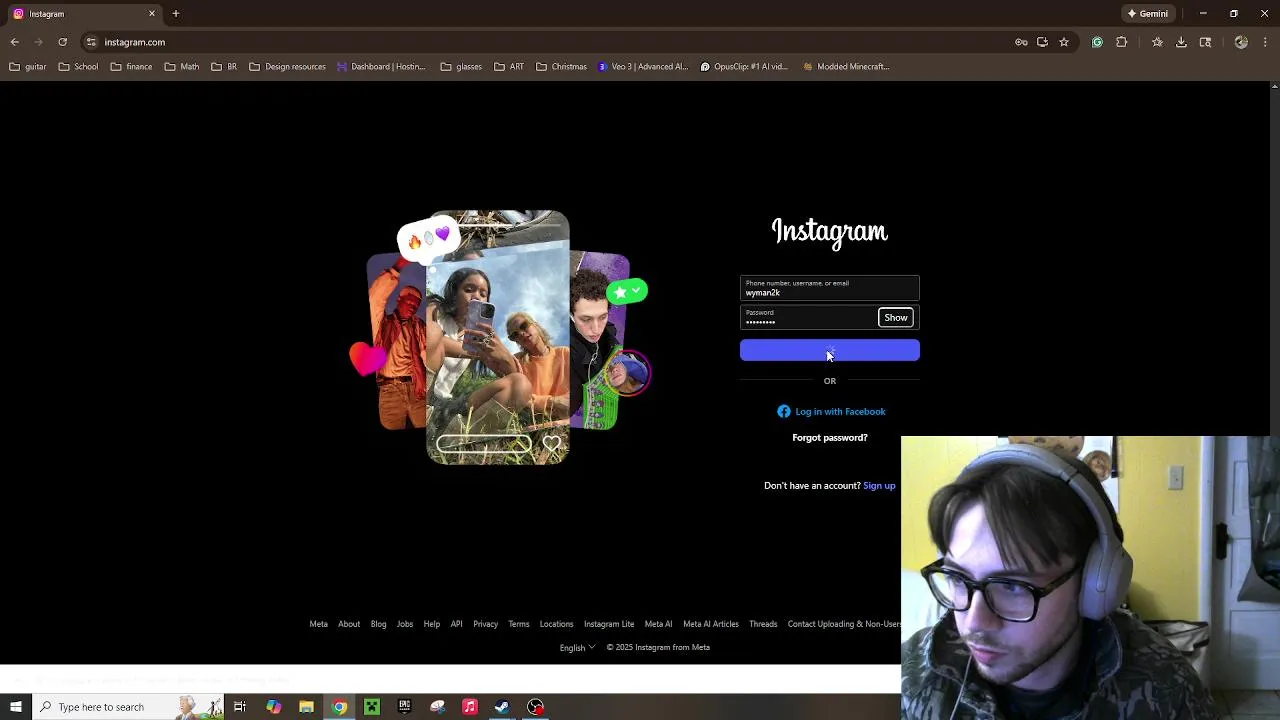Click the Sign up link
This screenshot has height=720, width=1280.
click(x=879, y=485)
